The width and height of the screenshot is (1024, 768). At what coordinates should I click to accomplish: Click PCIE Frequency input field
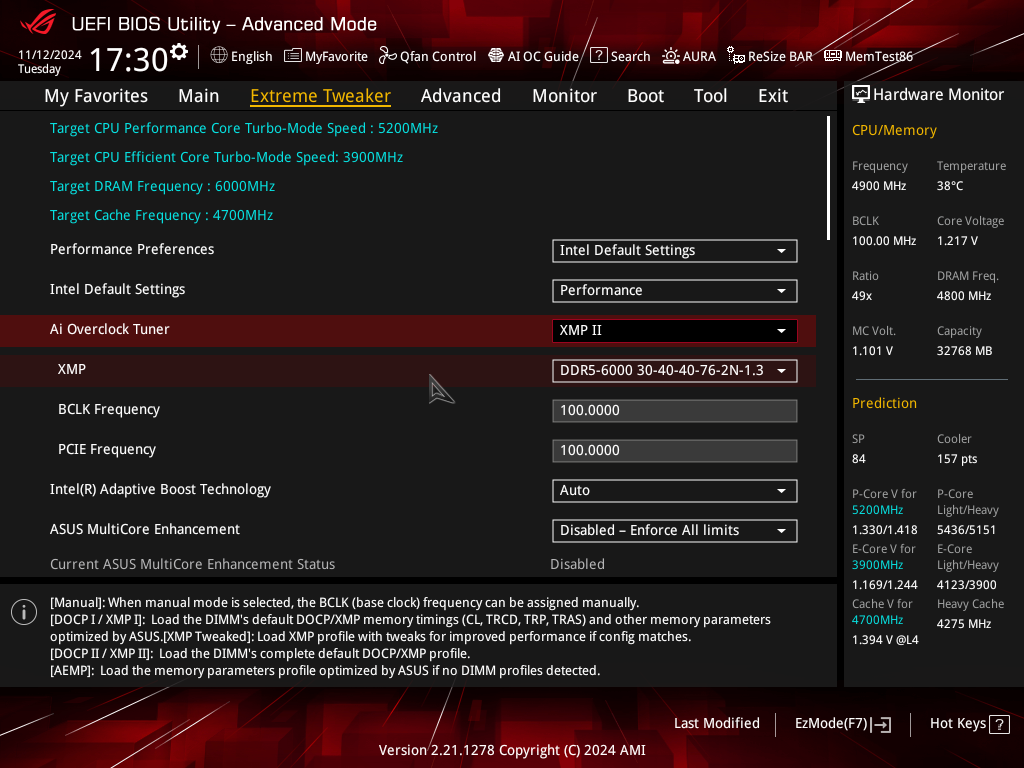(x=675, y=451)
